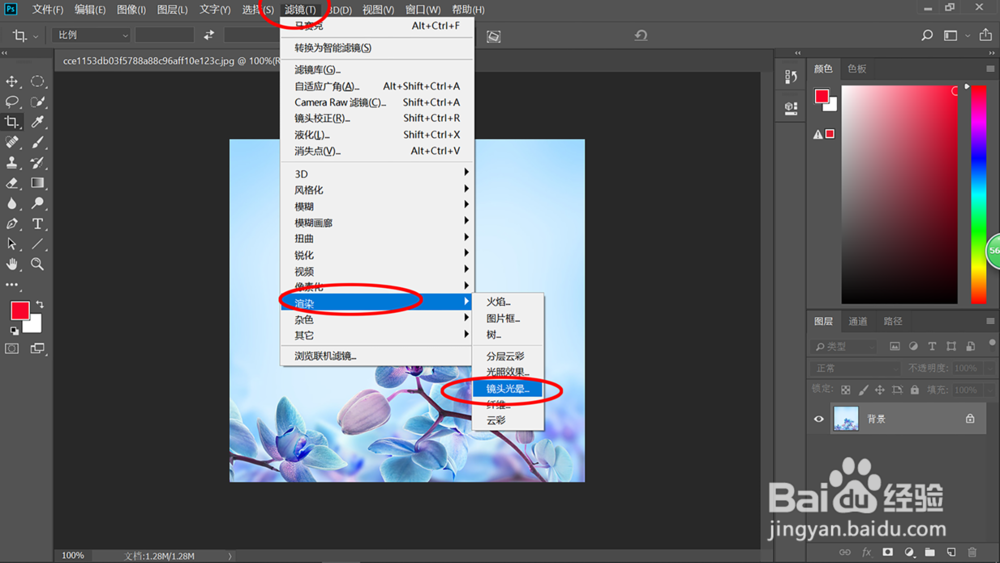Open the 类型 layer filter dropdown
The image size is (1000, 563).
pos(844,347)
